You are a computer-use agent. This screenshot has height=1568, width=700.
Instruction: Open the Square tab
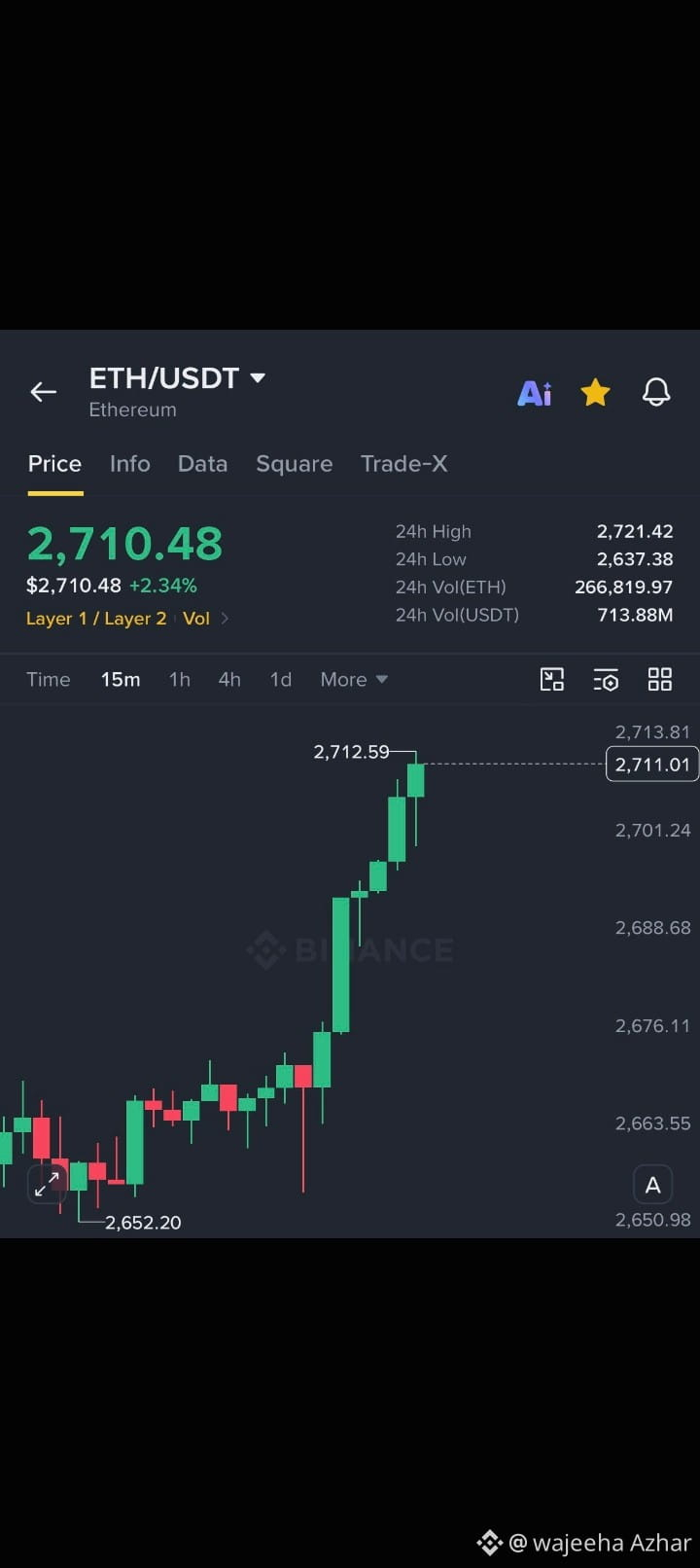[x=294, y=463]
